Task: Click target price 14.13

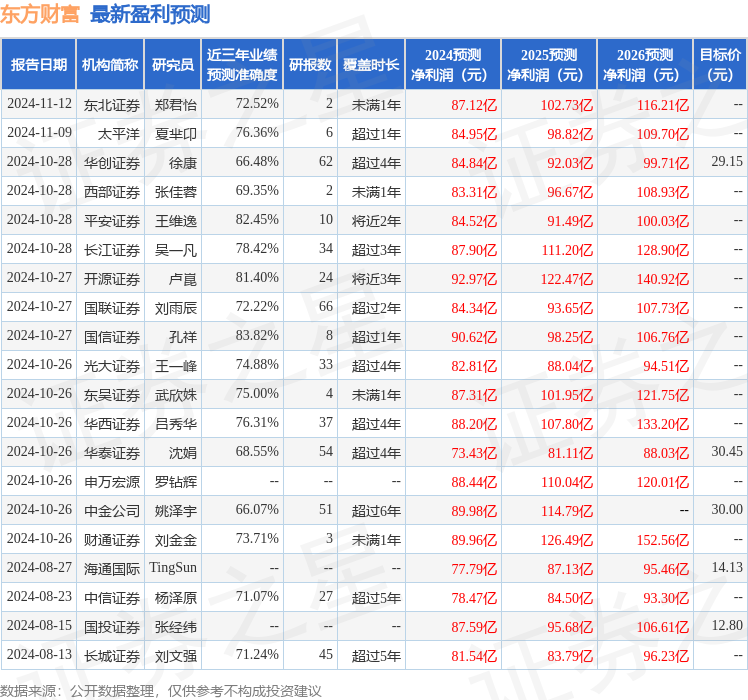Action: [727, 567]
